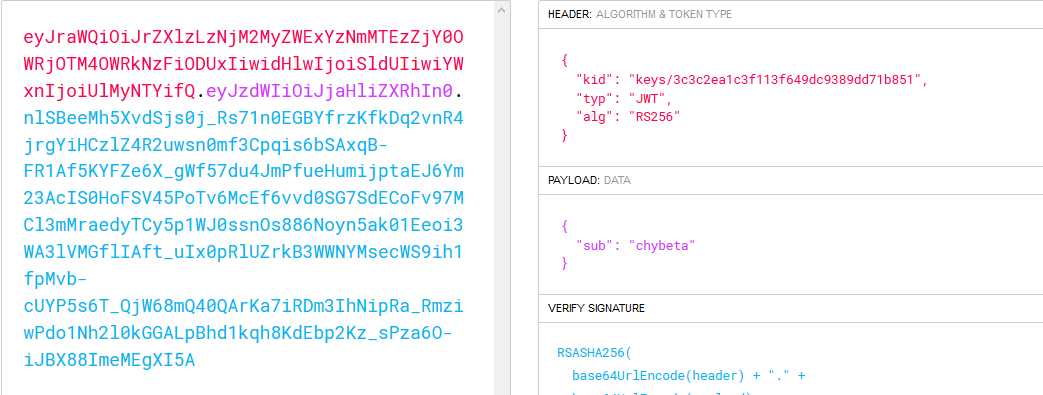Click the scroll-up arrow of the encoded token scrollbar

pos(502,9)
